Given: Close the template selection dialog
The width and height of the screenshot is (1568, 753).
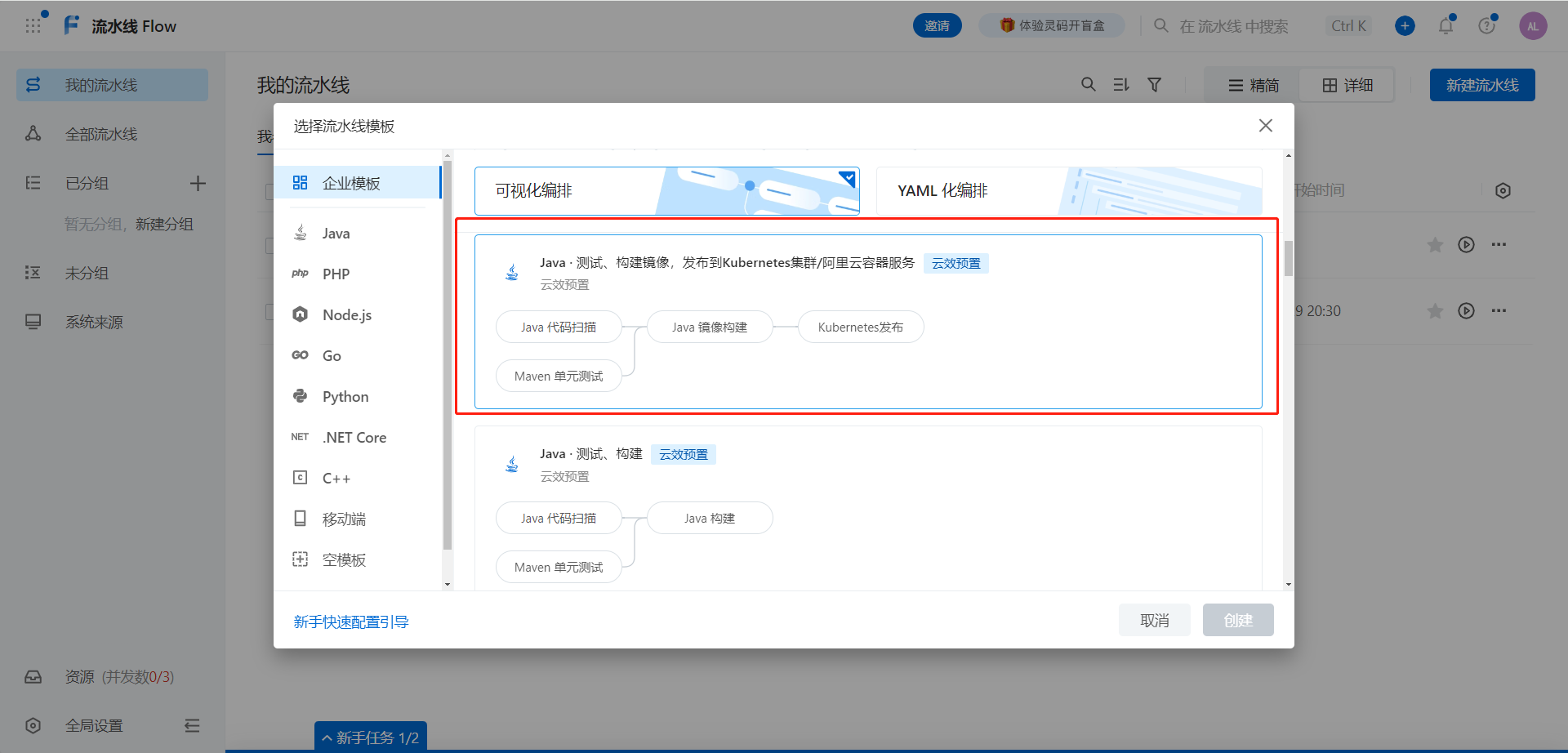Looking at the screenshot, I should click(1266, 126).
